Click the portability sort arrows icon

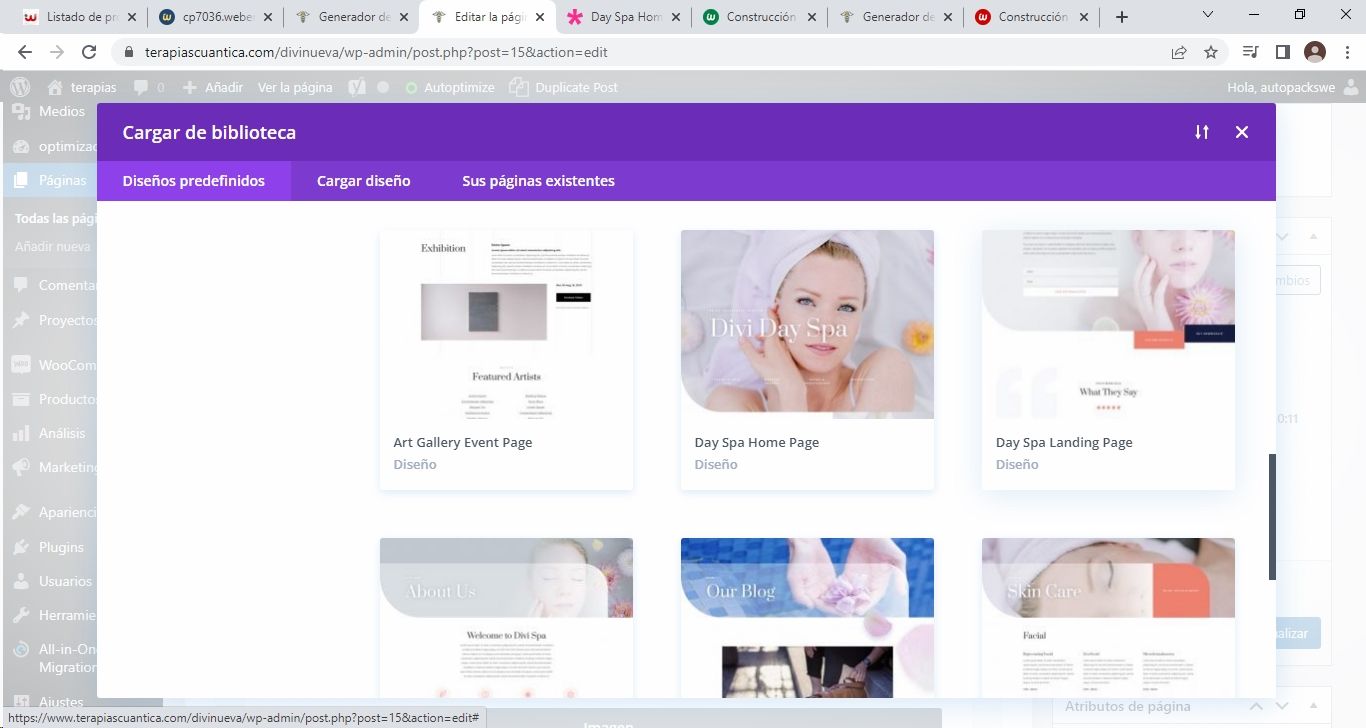[x=1202, y=132]
